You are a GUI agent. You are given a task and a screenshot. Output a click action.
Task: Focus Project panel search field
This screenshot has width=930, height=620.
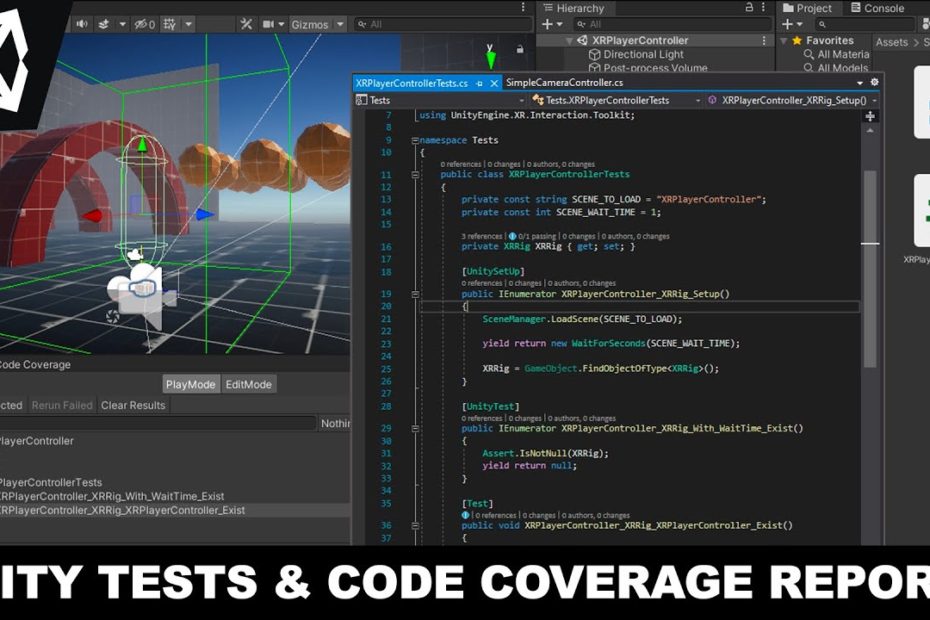[x=865, y=24]
